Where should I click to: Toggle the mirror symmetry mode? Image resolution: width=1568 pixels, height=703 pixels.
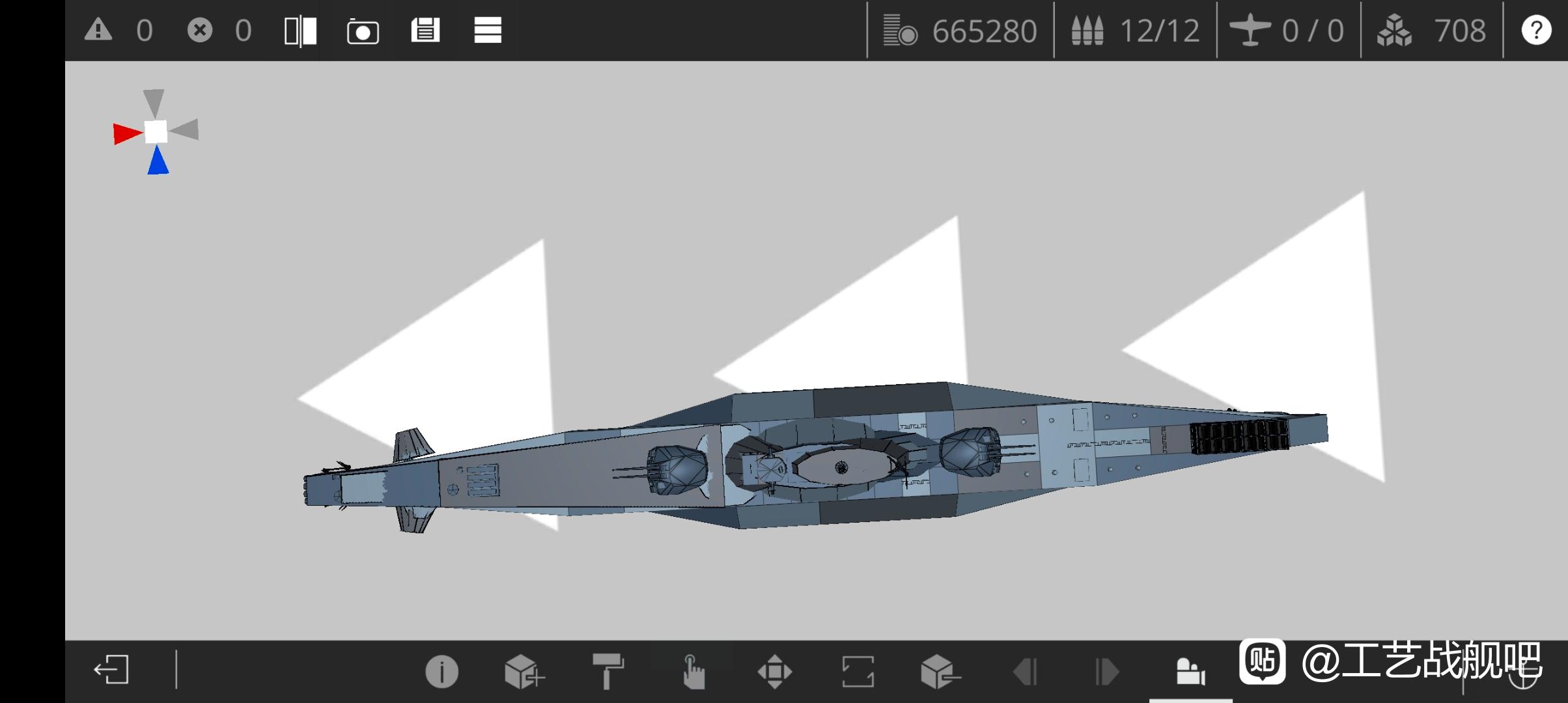tap(300, 31)
